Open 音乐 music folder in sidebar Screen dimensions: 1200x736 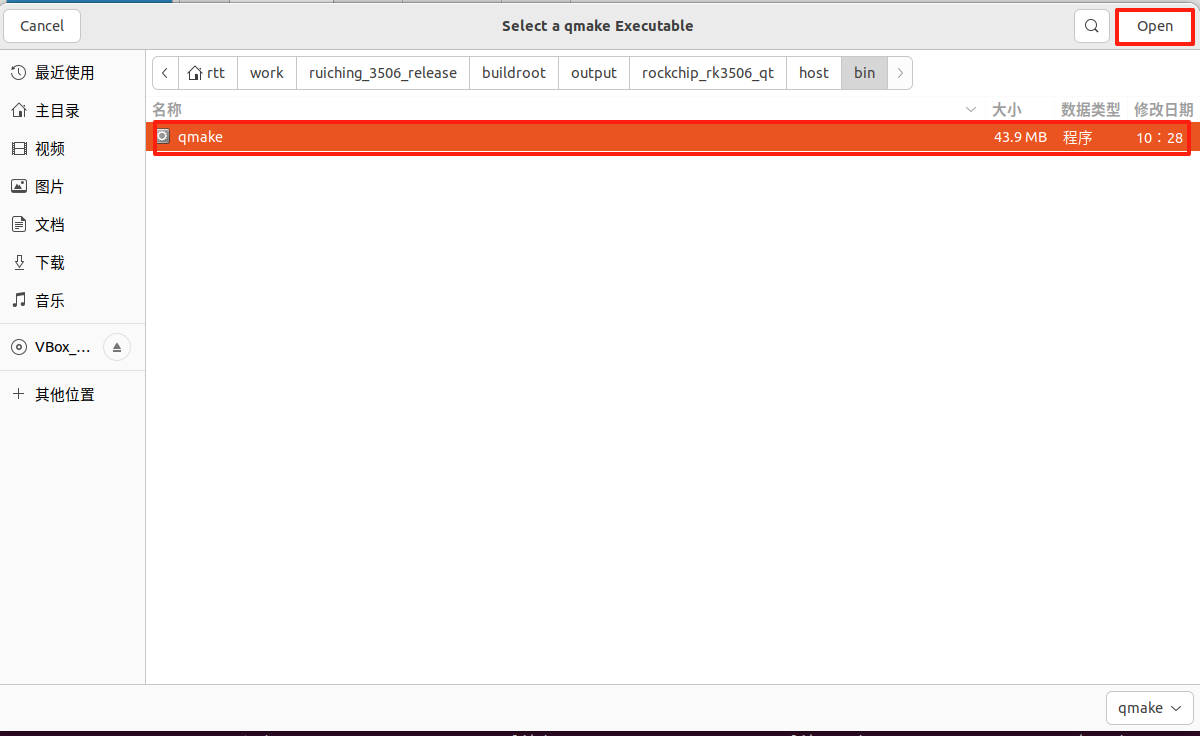tap(50, 301)
